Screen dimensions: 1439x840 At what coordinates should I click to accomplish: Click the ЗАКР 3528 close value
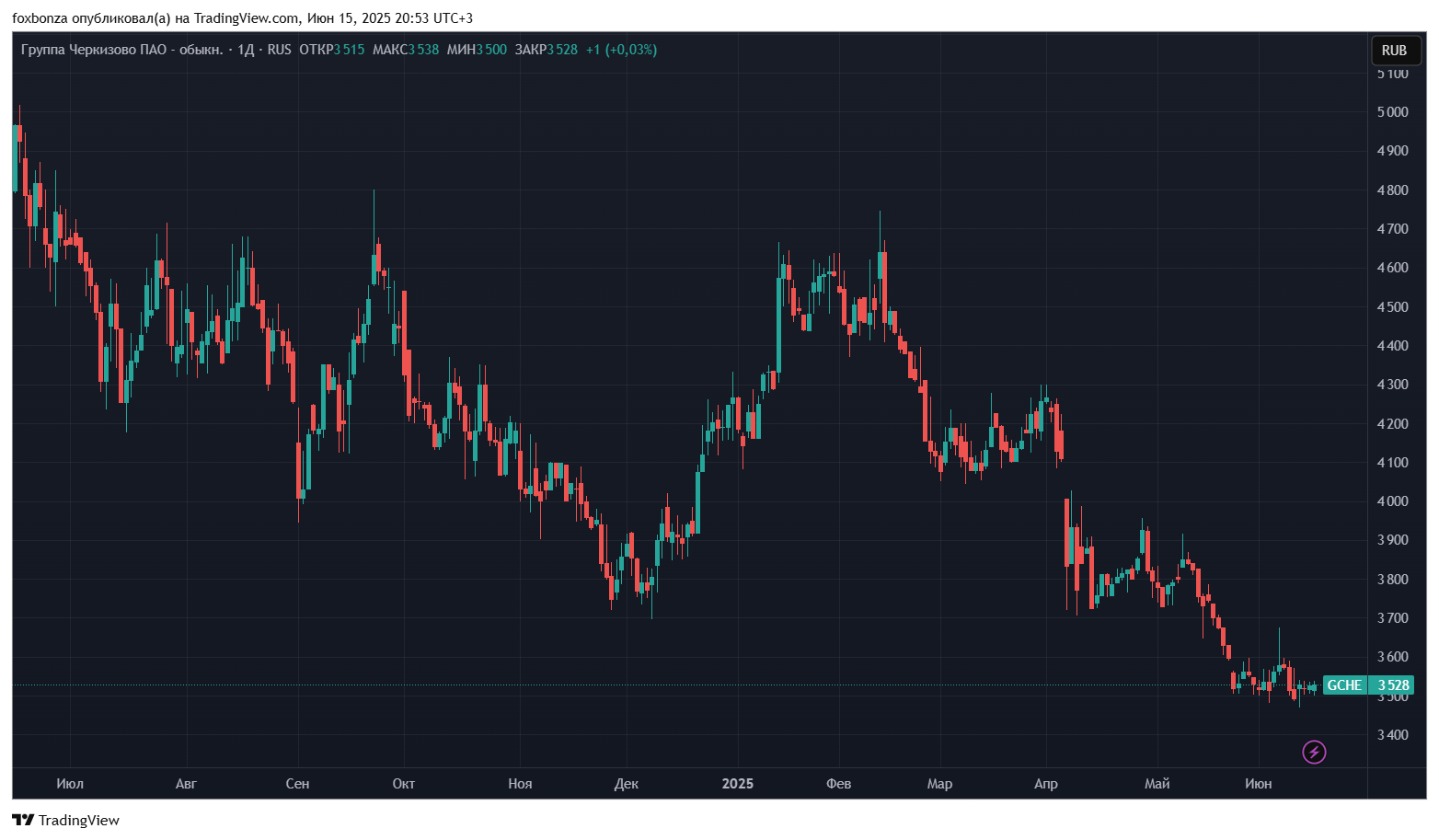547,50
